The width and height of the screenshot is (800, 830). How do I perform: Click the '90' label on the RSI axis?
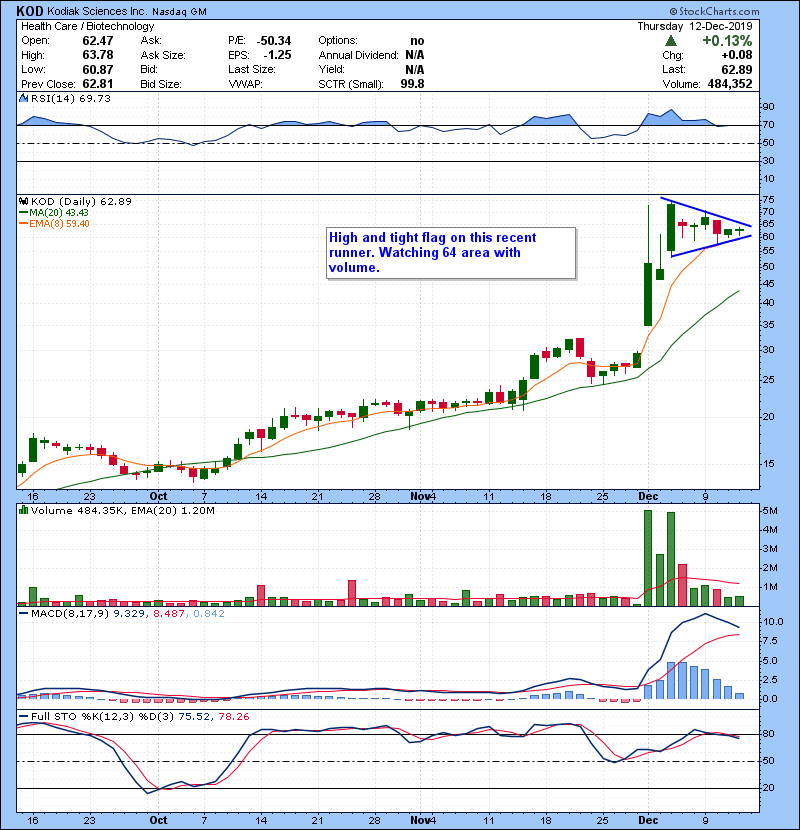tap(768, 107)
